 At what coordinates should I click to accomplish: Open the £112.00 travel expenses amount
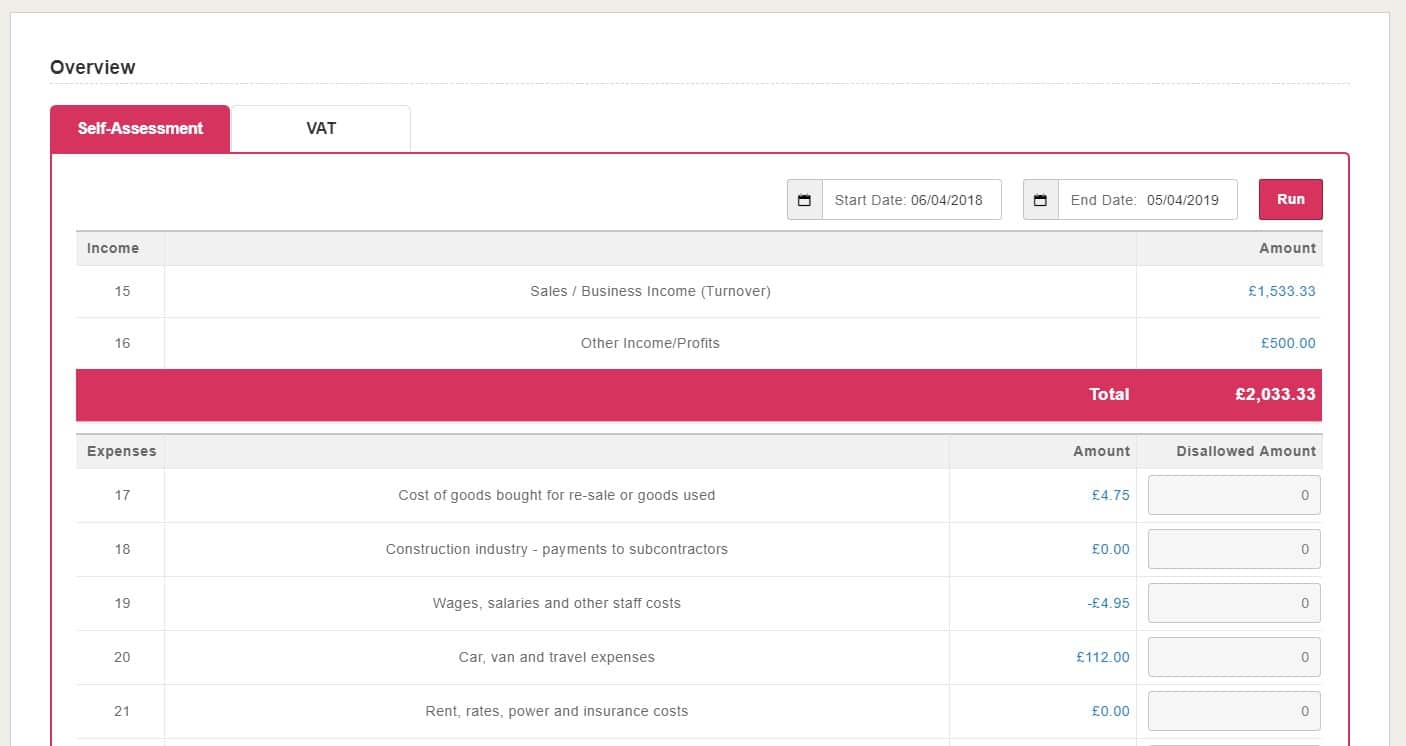(1102, 657)
